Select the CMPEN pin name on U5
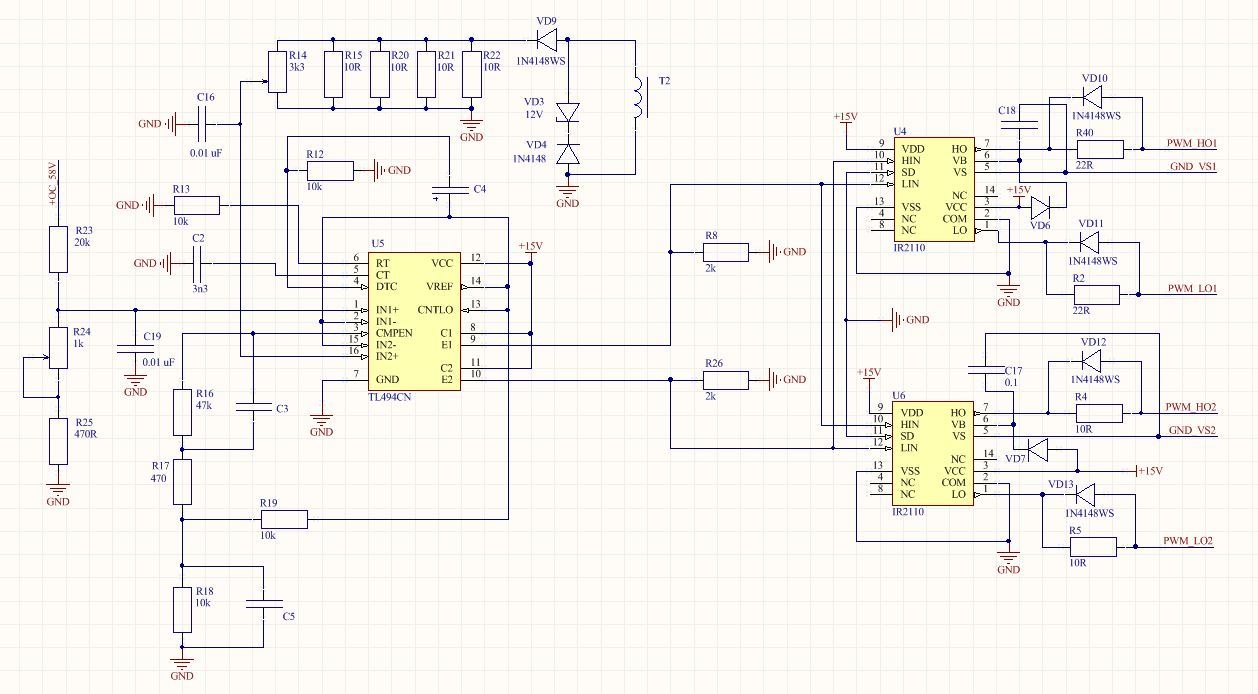Screen dimensions: 1258x694 (395, 332)
